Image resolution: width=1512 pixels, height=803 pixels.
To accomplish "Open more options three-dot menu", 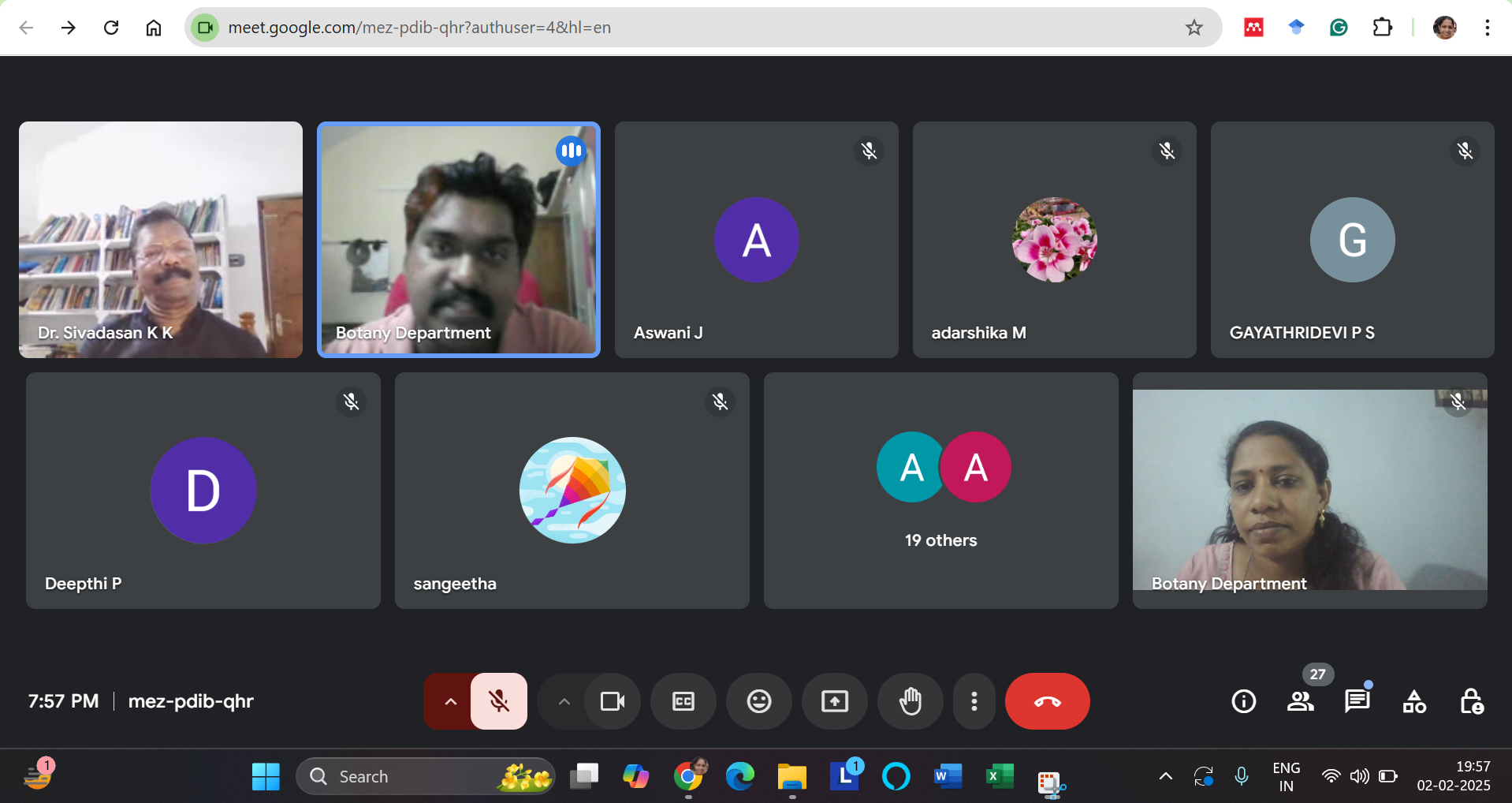I will tap(974, 701).
